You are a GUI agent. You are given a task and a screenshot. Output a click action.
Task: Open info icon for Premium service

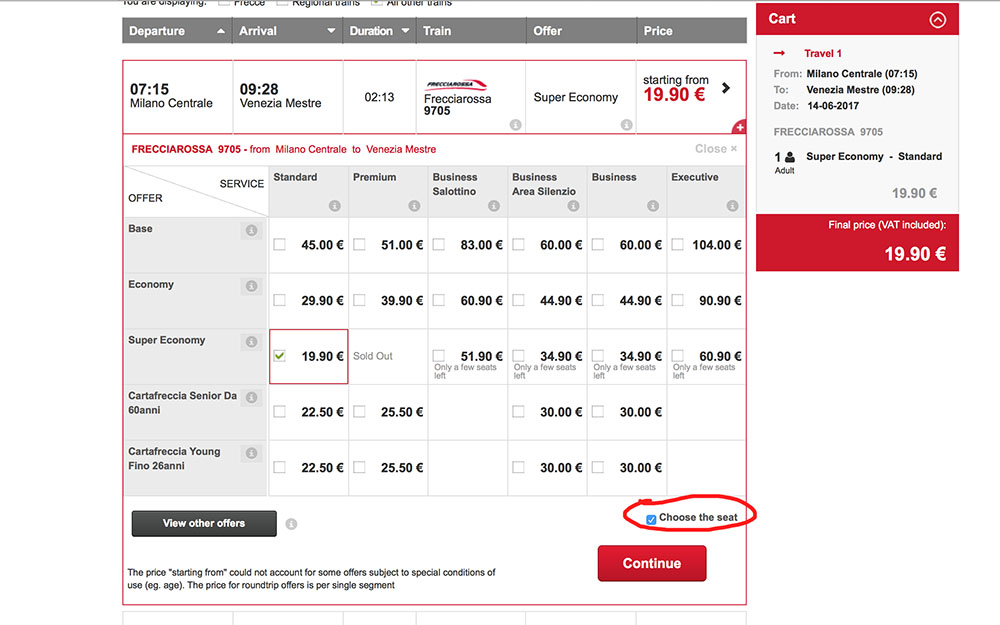coord(414,205)
